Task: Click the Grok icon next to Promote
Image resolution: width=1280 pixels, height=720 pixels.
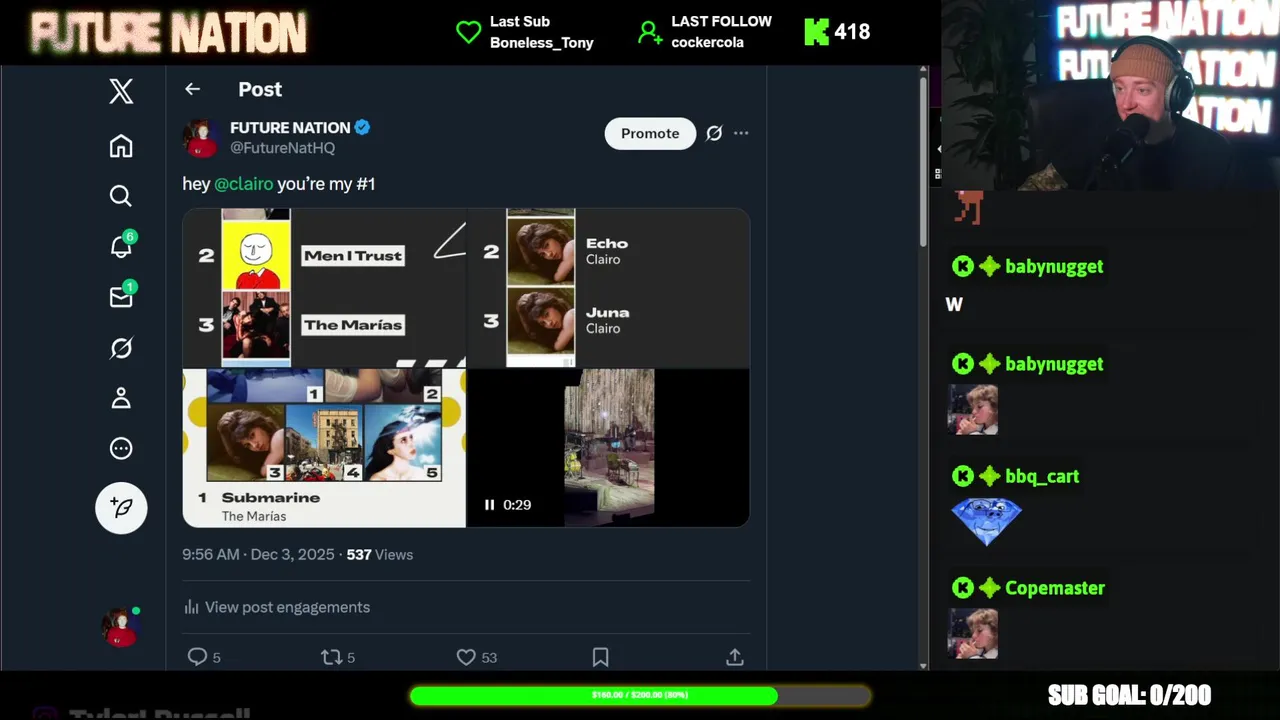Action: (x=714, y=133)
